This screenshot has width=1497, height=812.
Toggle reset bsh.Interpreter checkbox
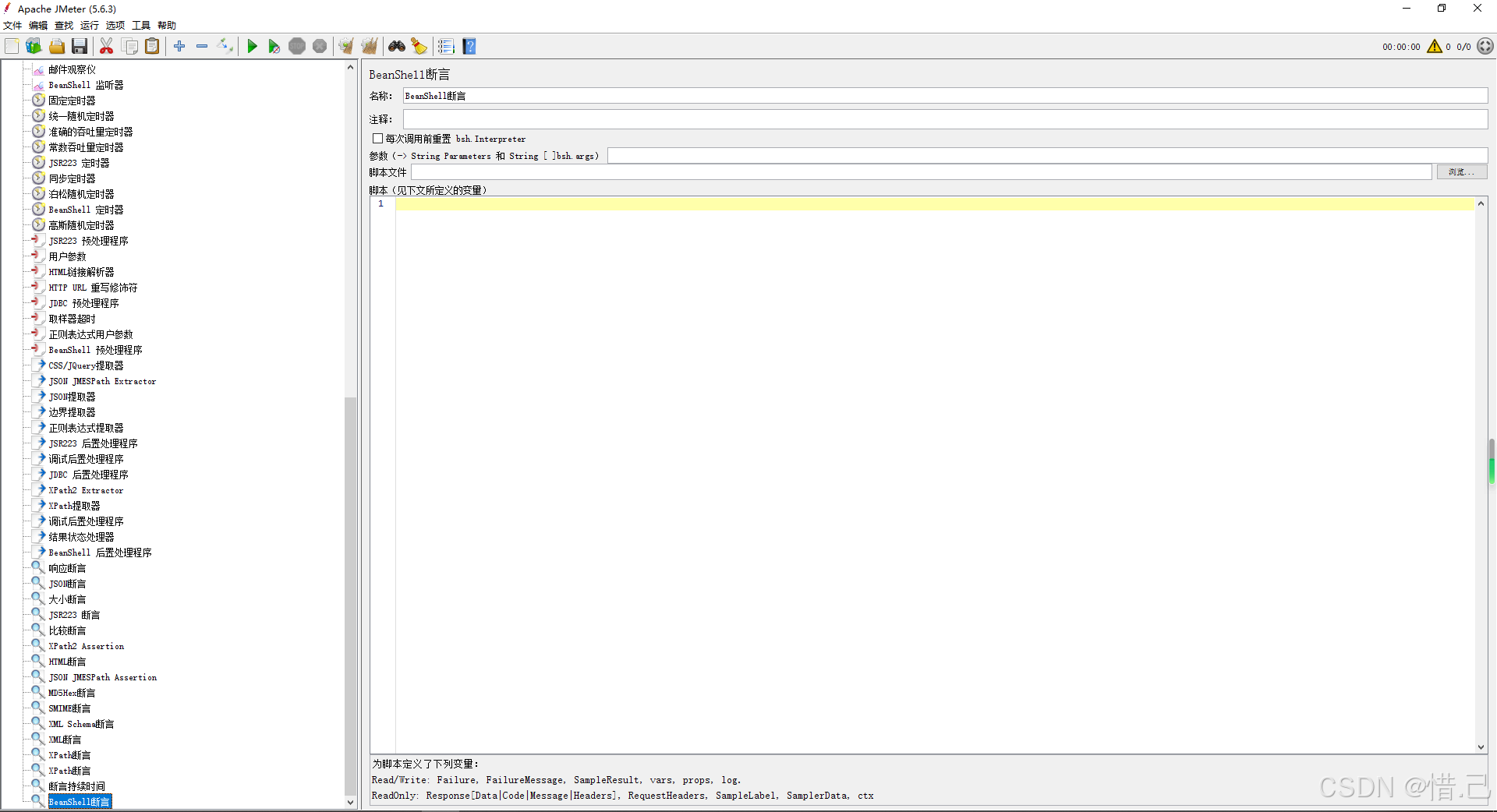[377, 139]
